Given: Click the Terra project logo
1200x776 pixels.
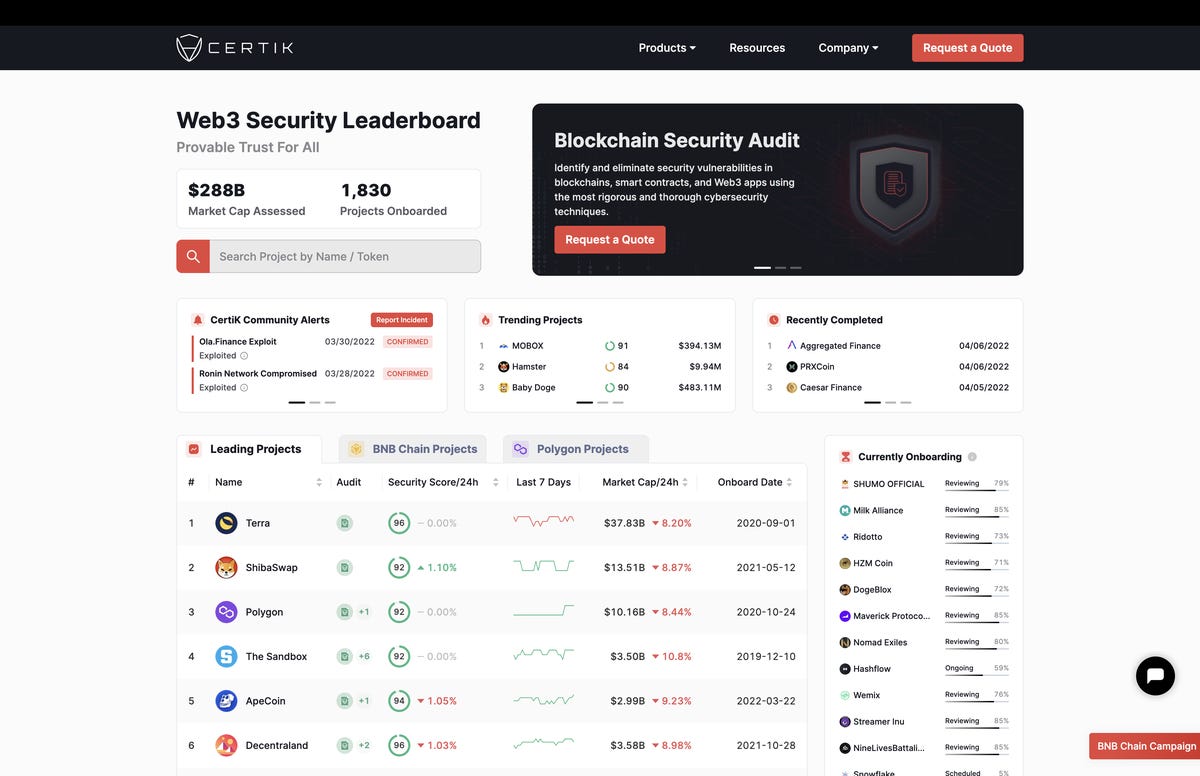Looking at the screenshot, I should pos(226,523).
